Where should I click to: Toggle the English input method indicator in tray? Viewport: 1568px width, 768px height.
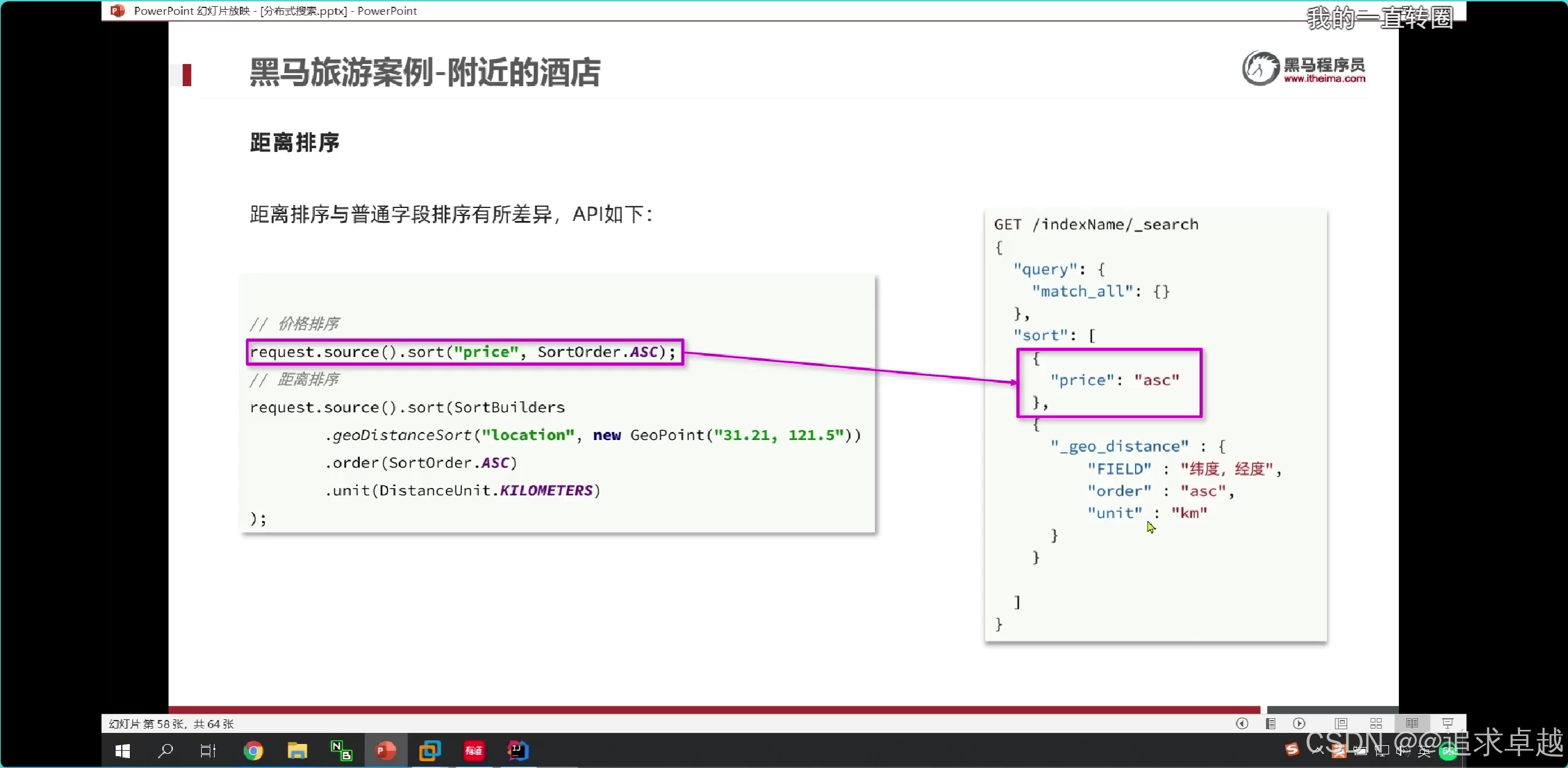pos(1423,751)
